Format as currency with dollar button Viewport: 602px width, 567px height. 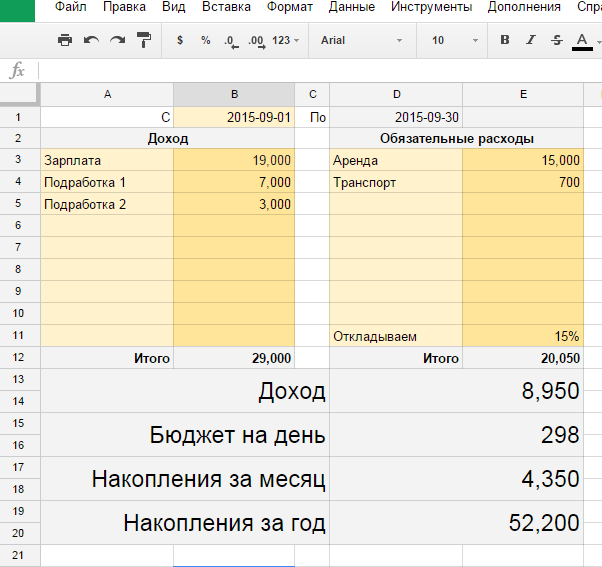[180, 40]
